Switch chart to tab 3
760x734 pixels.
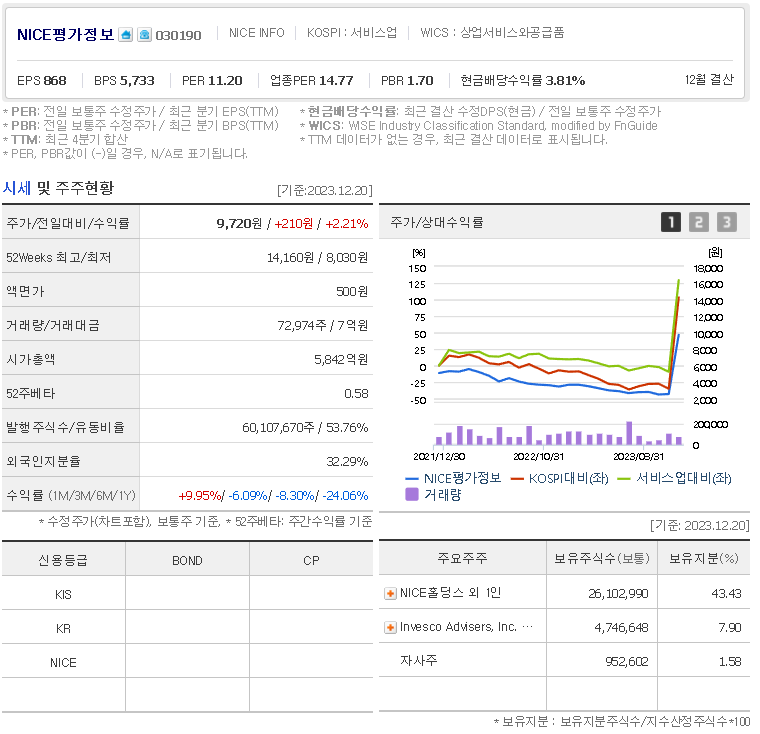727,222
